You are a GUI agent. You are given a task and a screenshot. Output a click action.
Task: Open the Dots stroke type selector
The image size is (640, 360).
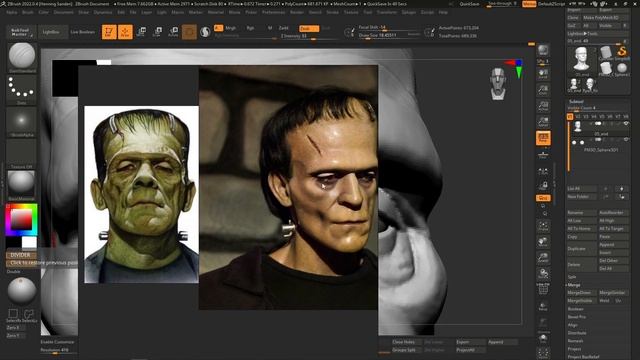click(x=22, y=89)
